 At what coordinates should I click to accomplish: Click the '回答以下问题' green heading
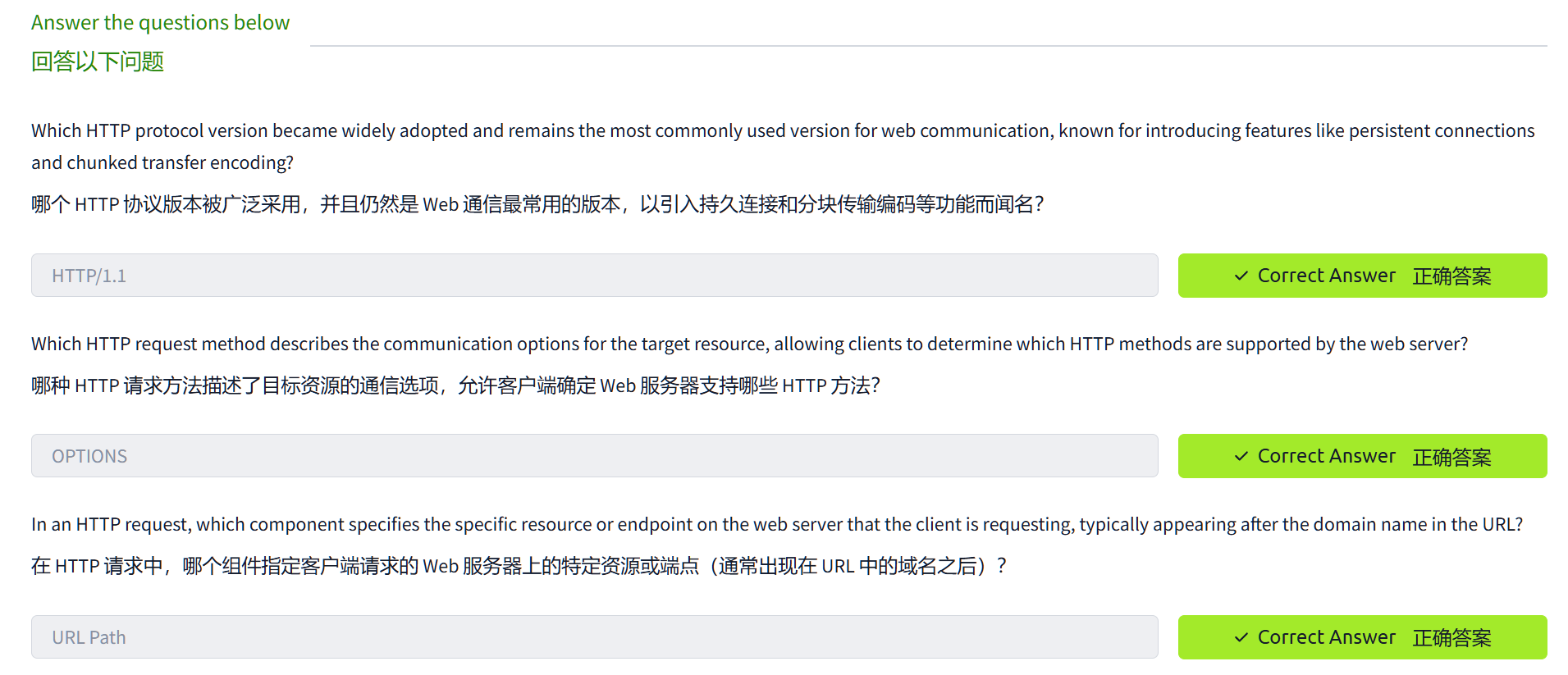pyautogui.click(x=98, y=62)
